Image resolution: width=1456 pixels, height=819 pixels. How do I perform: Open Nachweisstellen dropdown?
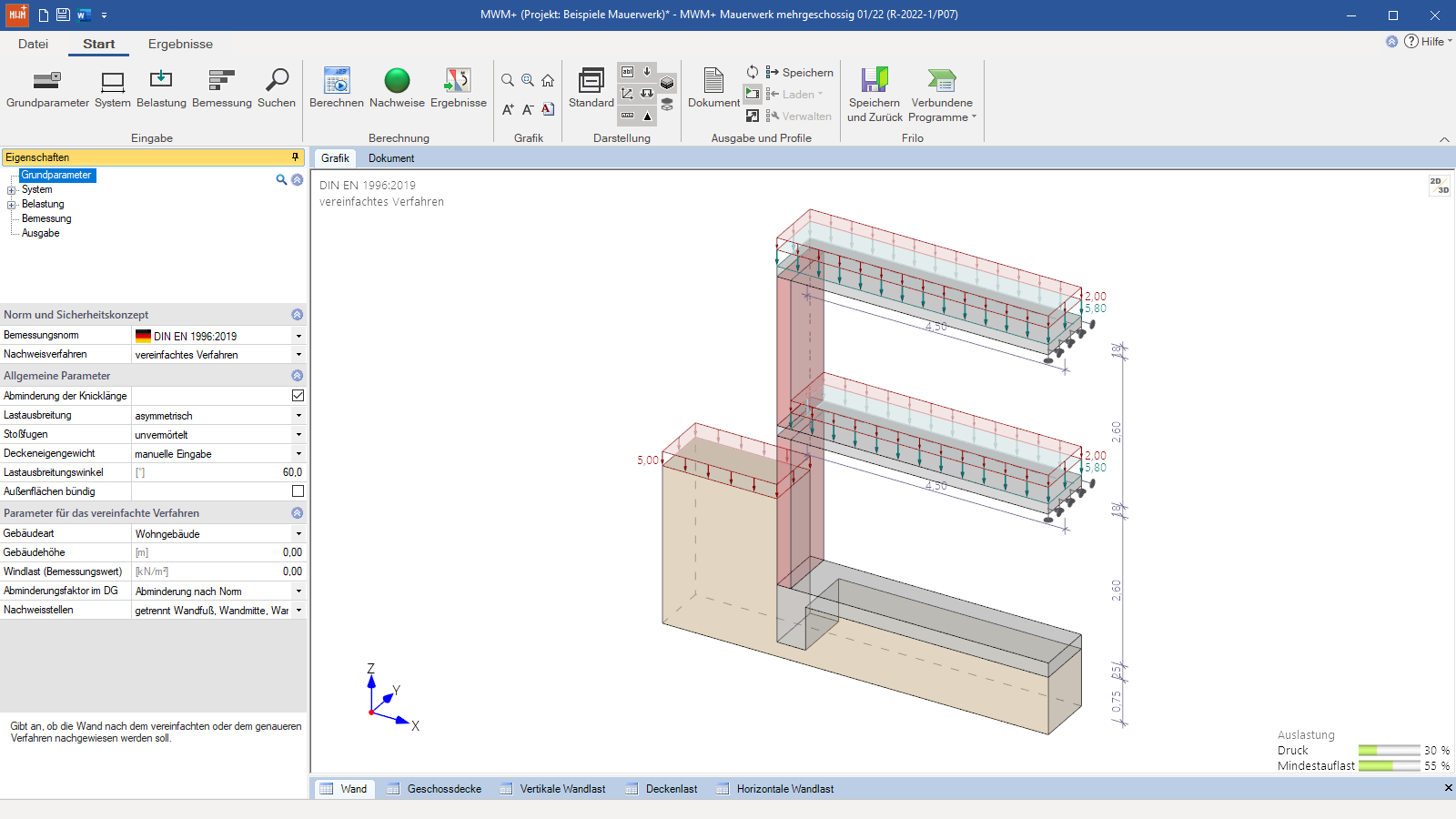coord(298,610)
